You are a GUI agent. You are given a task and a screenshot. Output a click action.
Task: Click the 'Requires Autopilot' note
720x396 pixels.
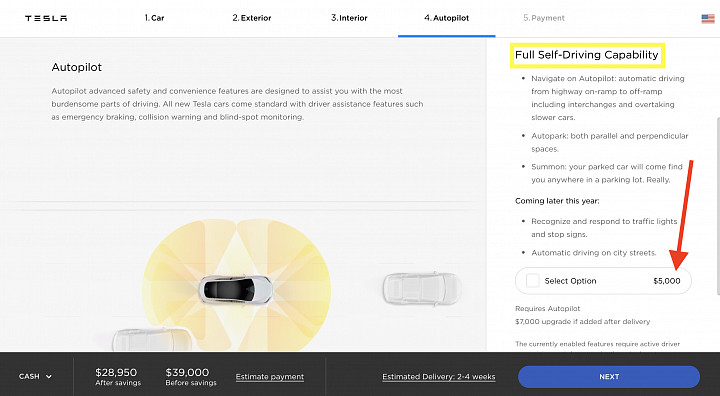[x=547, y=309]
